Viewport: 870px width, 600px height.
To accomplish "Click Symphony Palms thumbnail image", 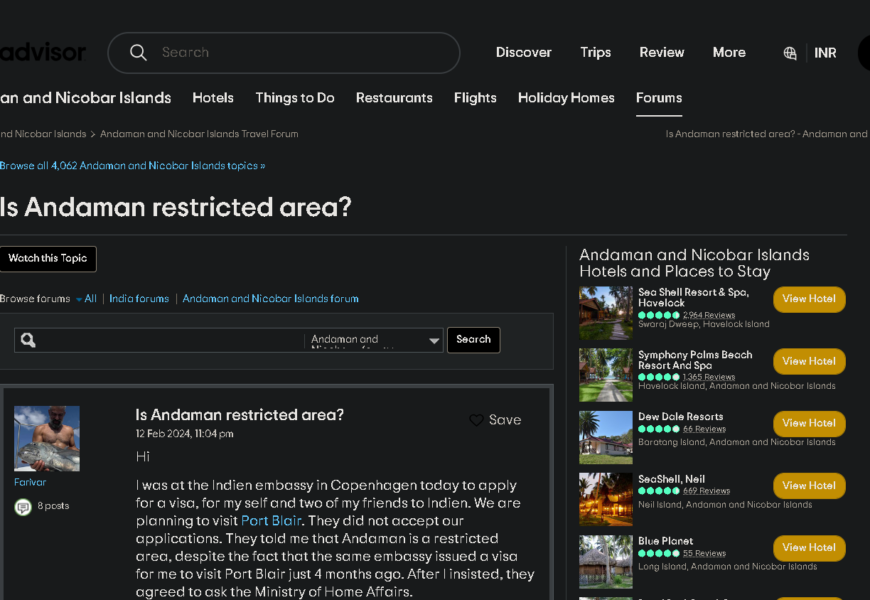I will pyautogui.click(x=606, y=375).
